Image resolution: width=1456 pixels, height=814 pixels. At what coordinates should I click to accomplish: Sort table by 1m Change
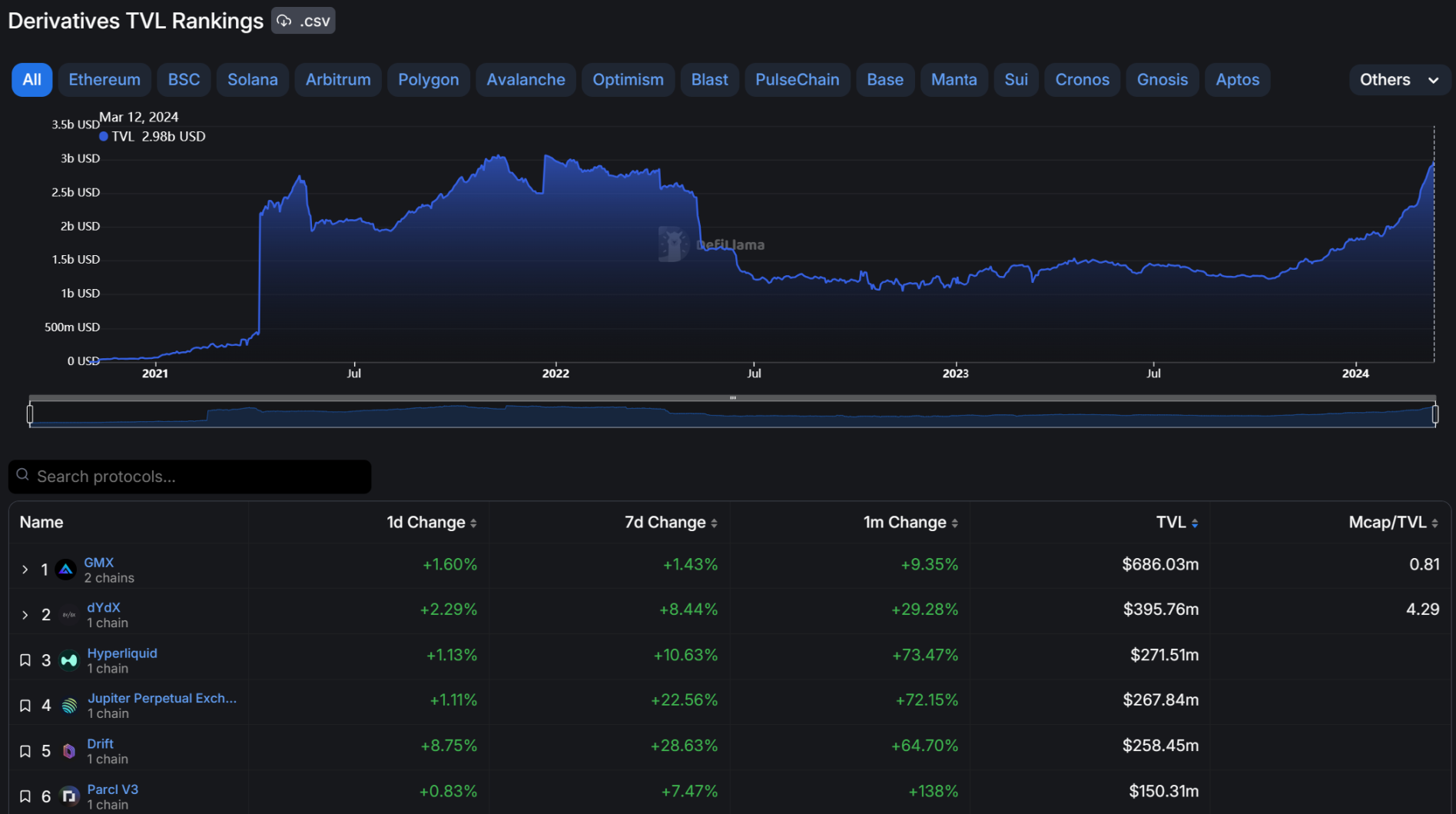[911, 523]
